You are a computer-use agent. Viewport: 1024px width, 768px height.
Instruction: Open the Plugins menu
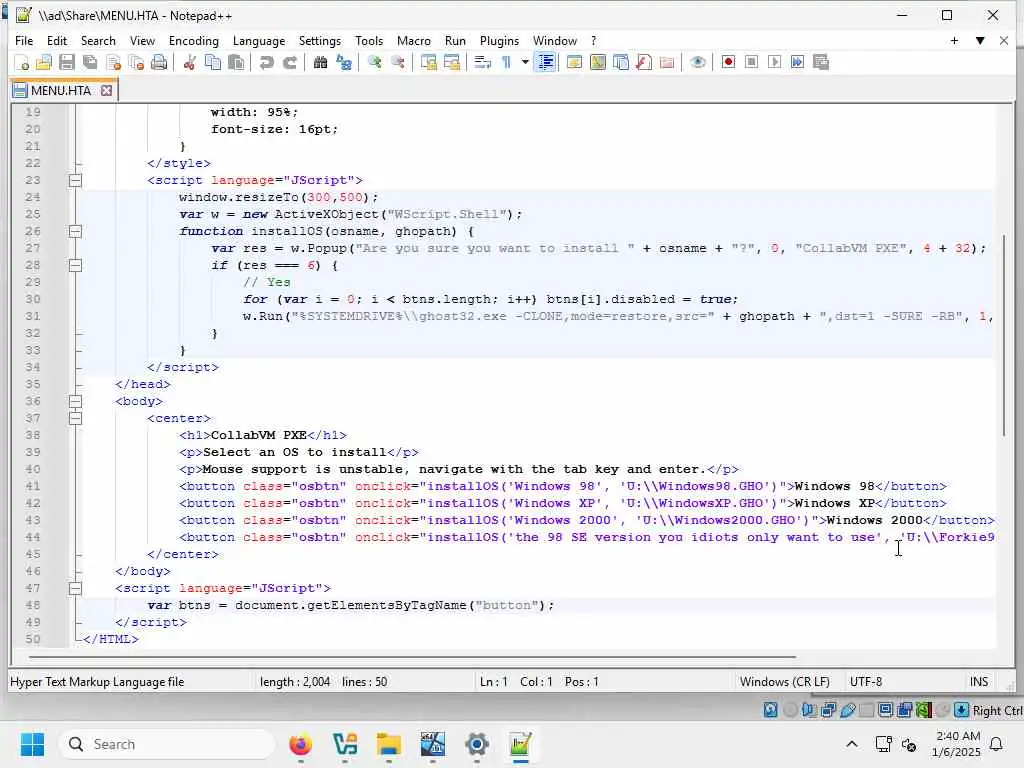[500, 40]
